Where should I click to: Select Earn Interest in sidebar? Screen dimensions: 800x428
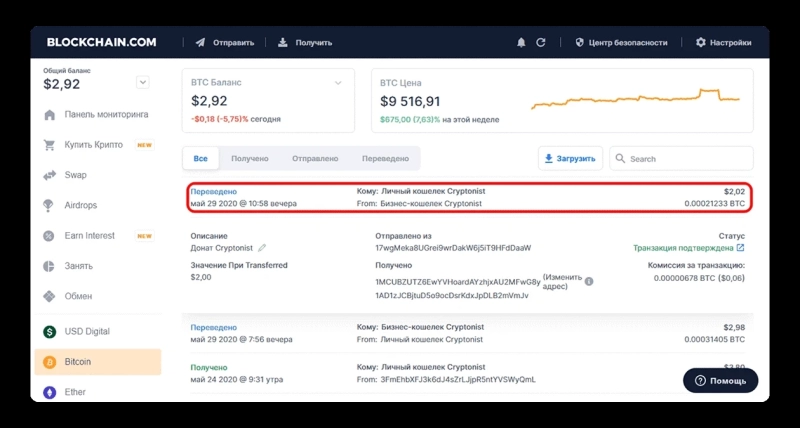click(x=90, y=236)
